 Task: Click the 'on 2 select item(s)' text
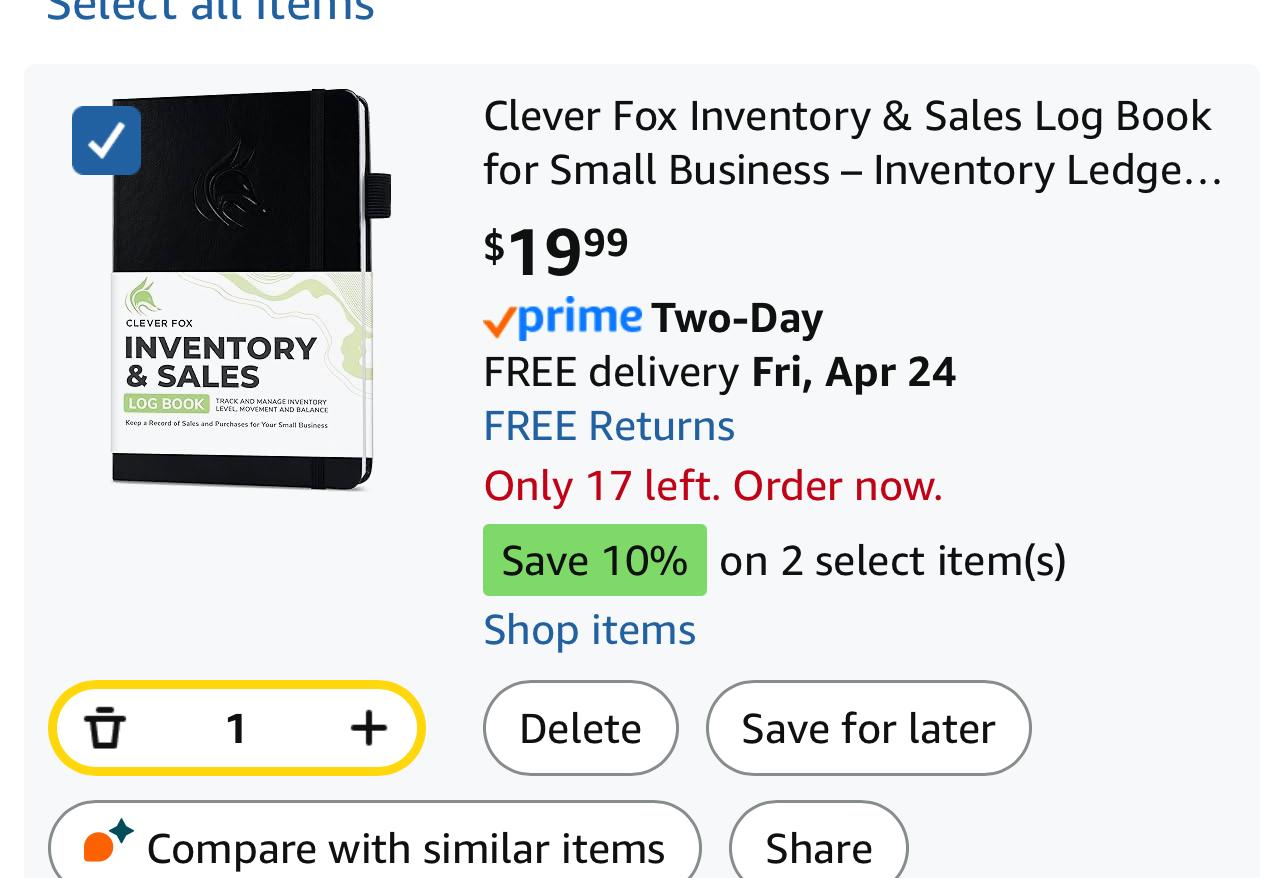892,560
